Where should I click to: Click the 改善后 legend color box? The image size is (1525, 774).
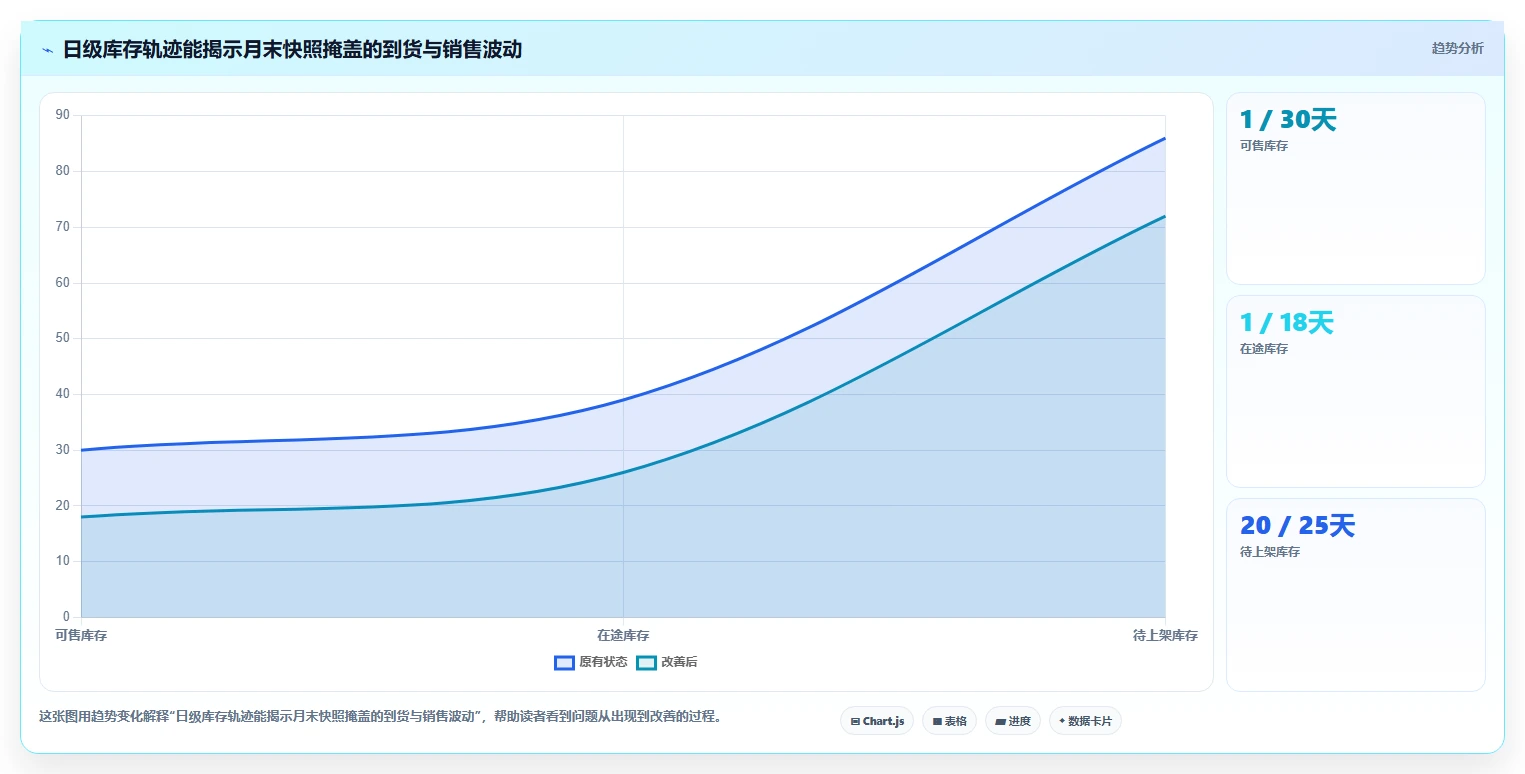[646, 662]
